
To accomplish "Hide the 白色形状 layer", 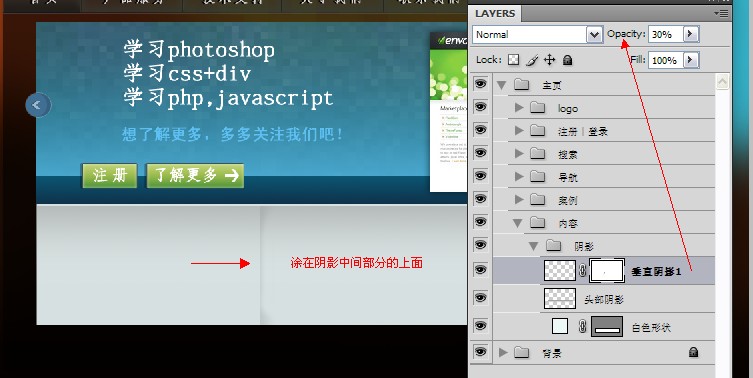I will [x=480, y=326].
